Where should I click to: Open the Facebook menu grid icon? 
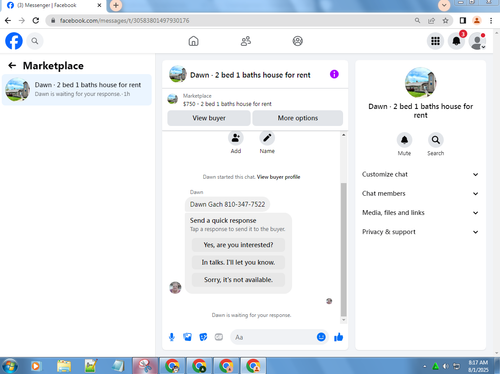435,41
